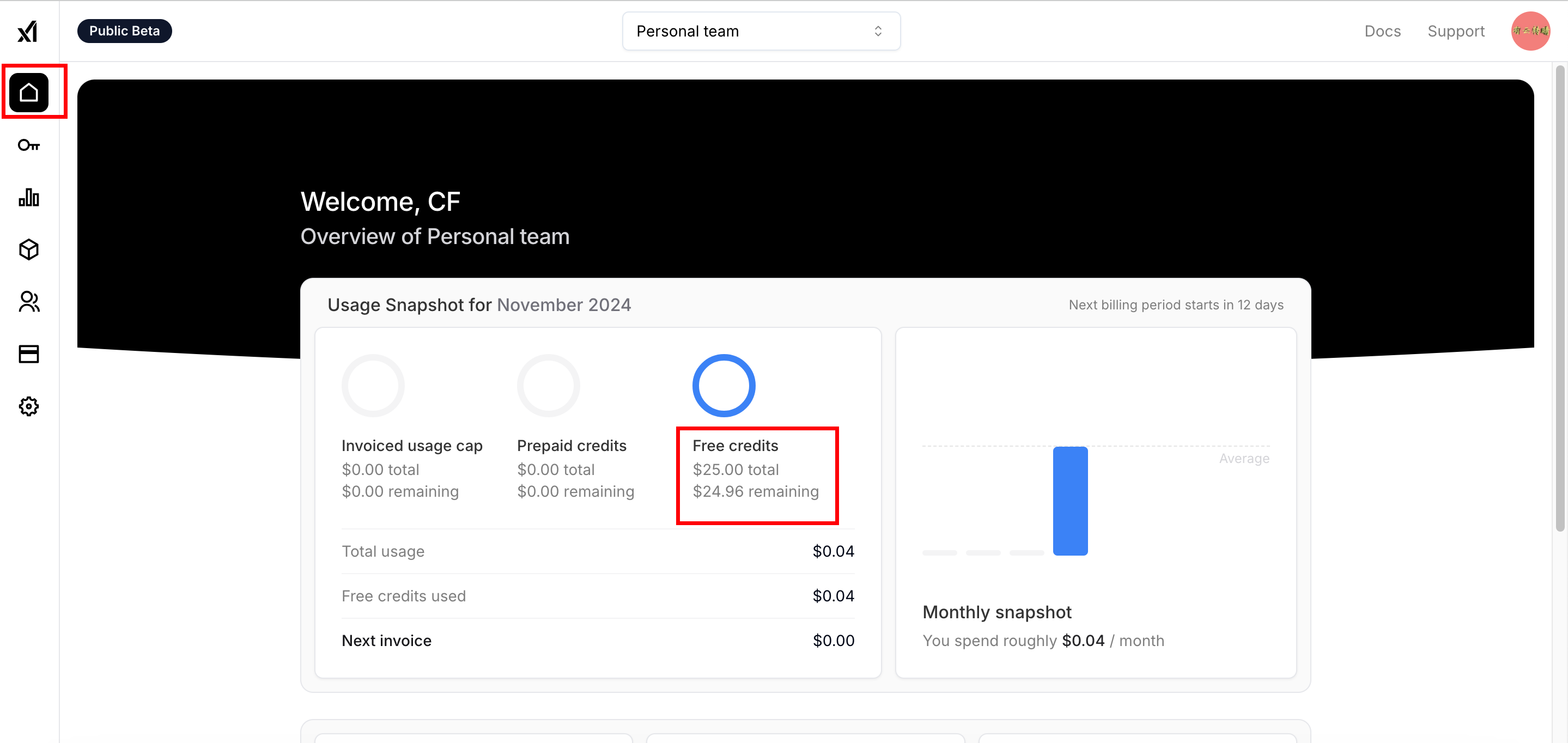Open the Models cube sidebar icon

[x=29, y=249]
